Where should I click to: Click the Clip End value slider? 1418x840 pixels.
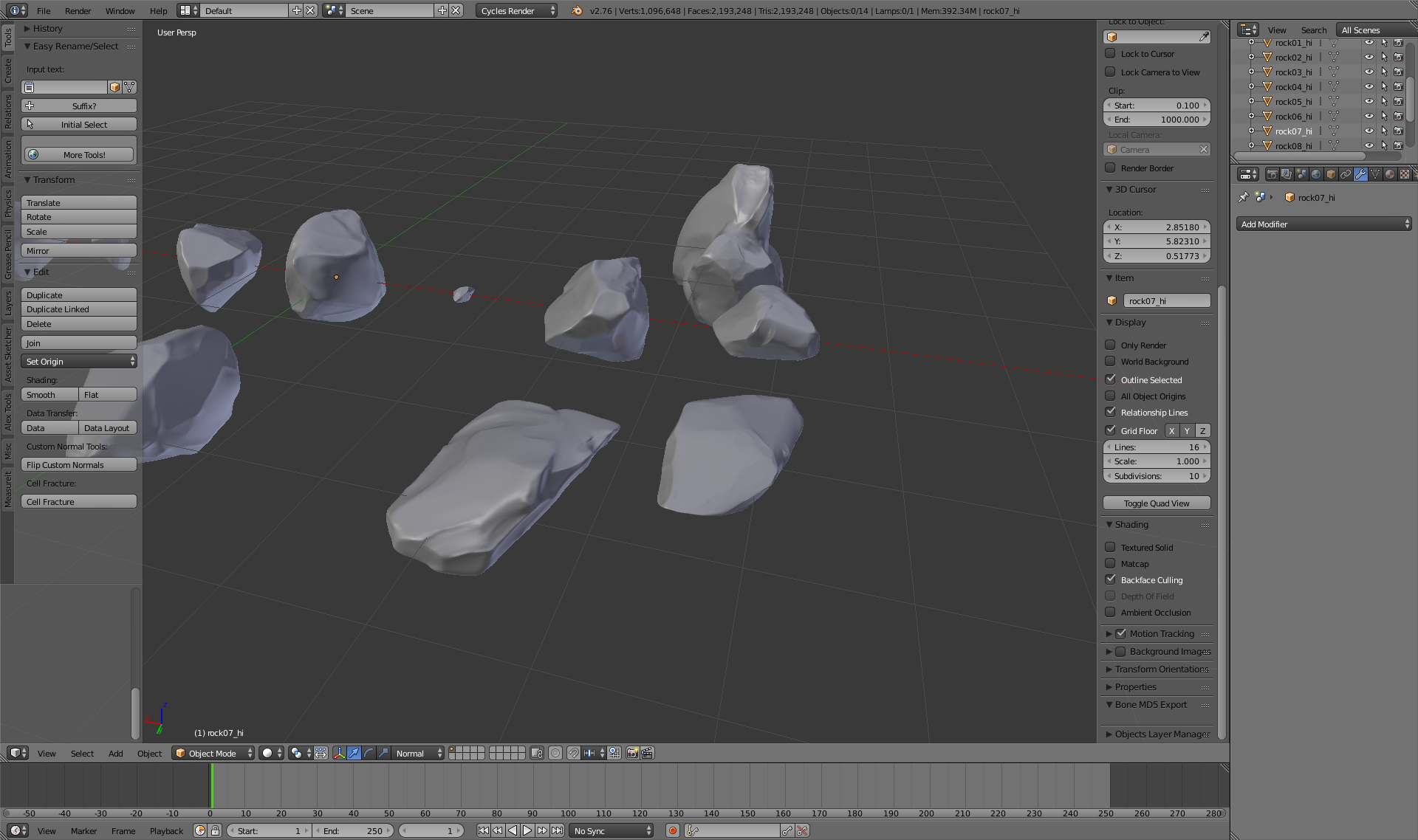1157,120
